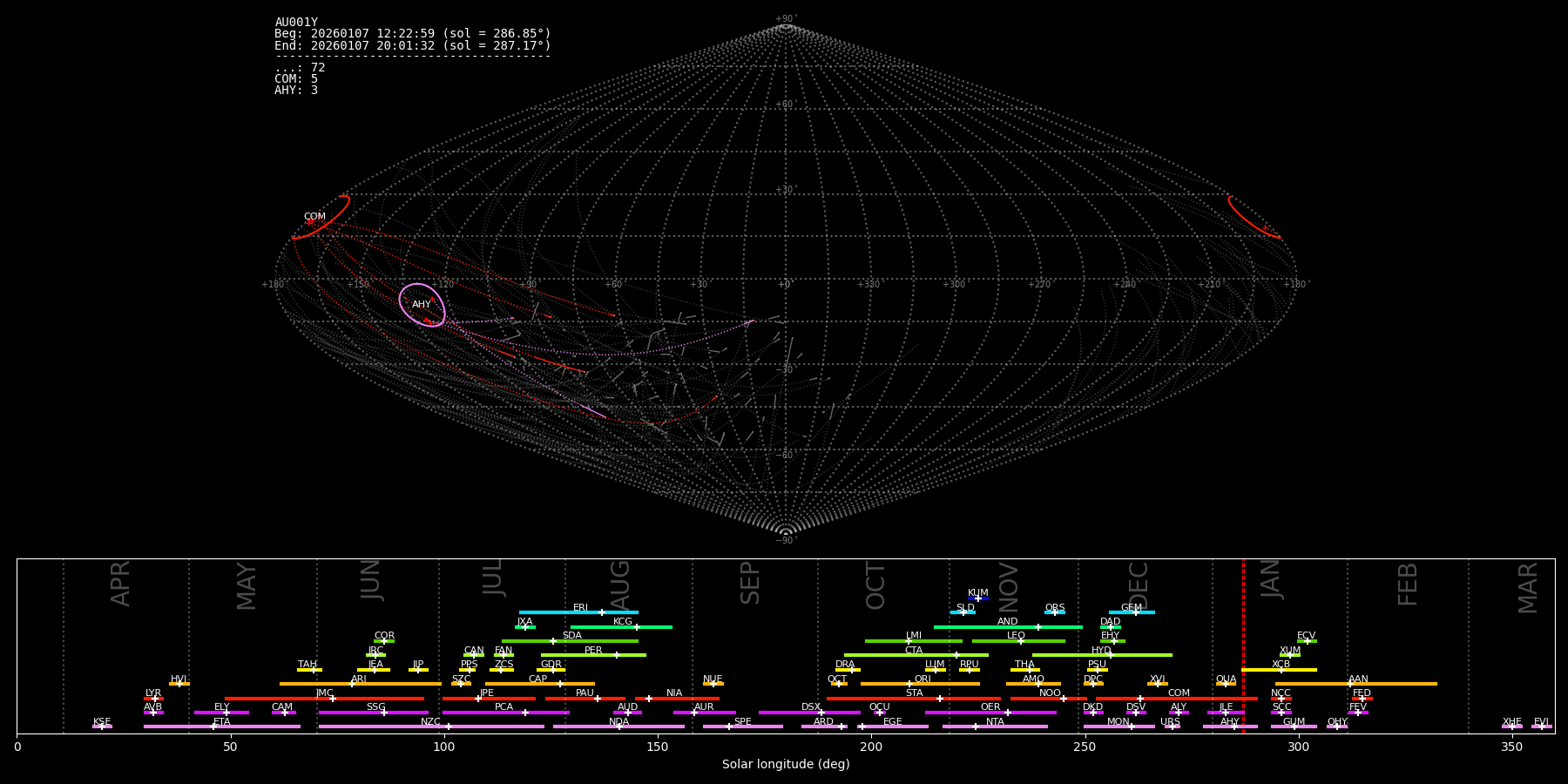Image resolution: width=1568 pixels, height=784 pixels.
Task: Click the KUM shower label
Action: [x=978, y=593]
